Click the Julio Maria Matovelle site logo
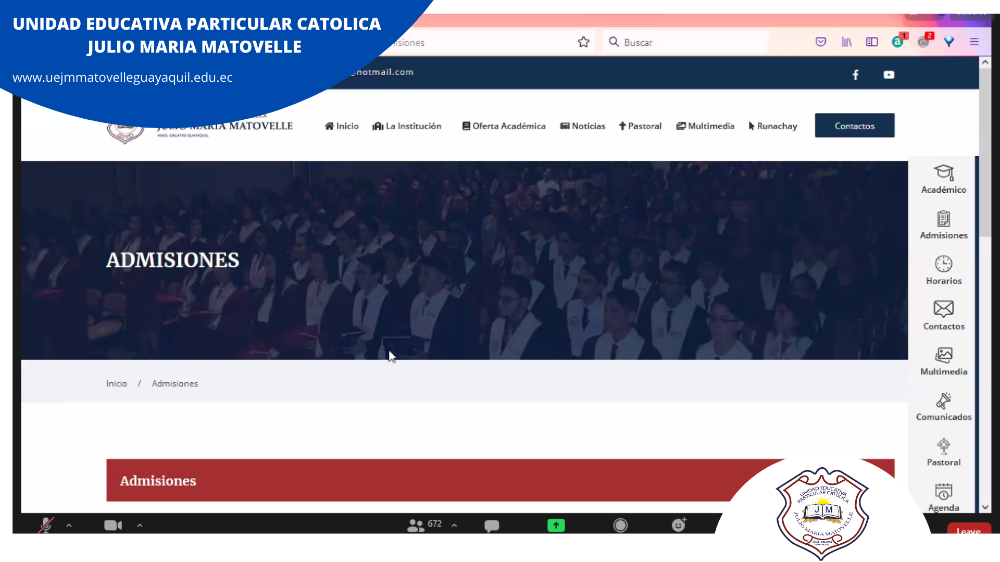Viewport: 1000px width, 562px height. (200, 129)
